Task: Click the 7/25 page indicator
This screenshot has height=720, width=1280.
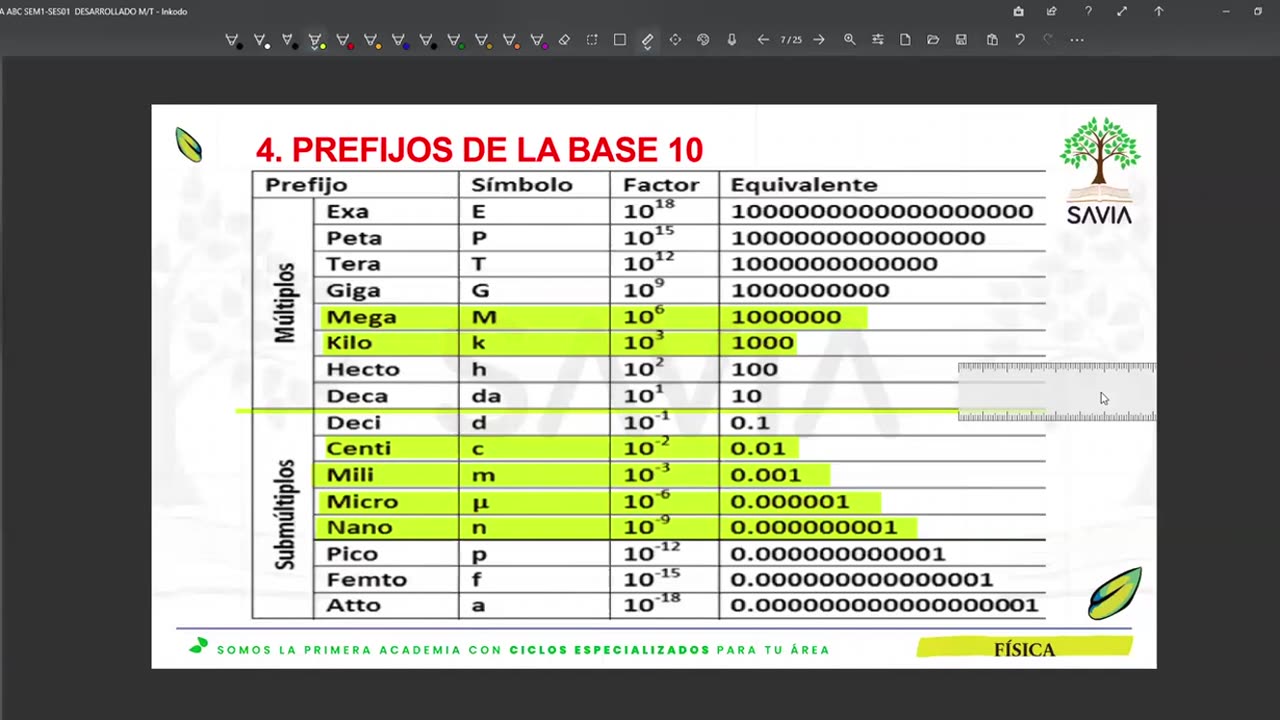Action: (791, 40)
